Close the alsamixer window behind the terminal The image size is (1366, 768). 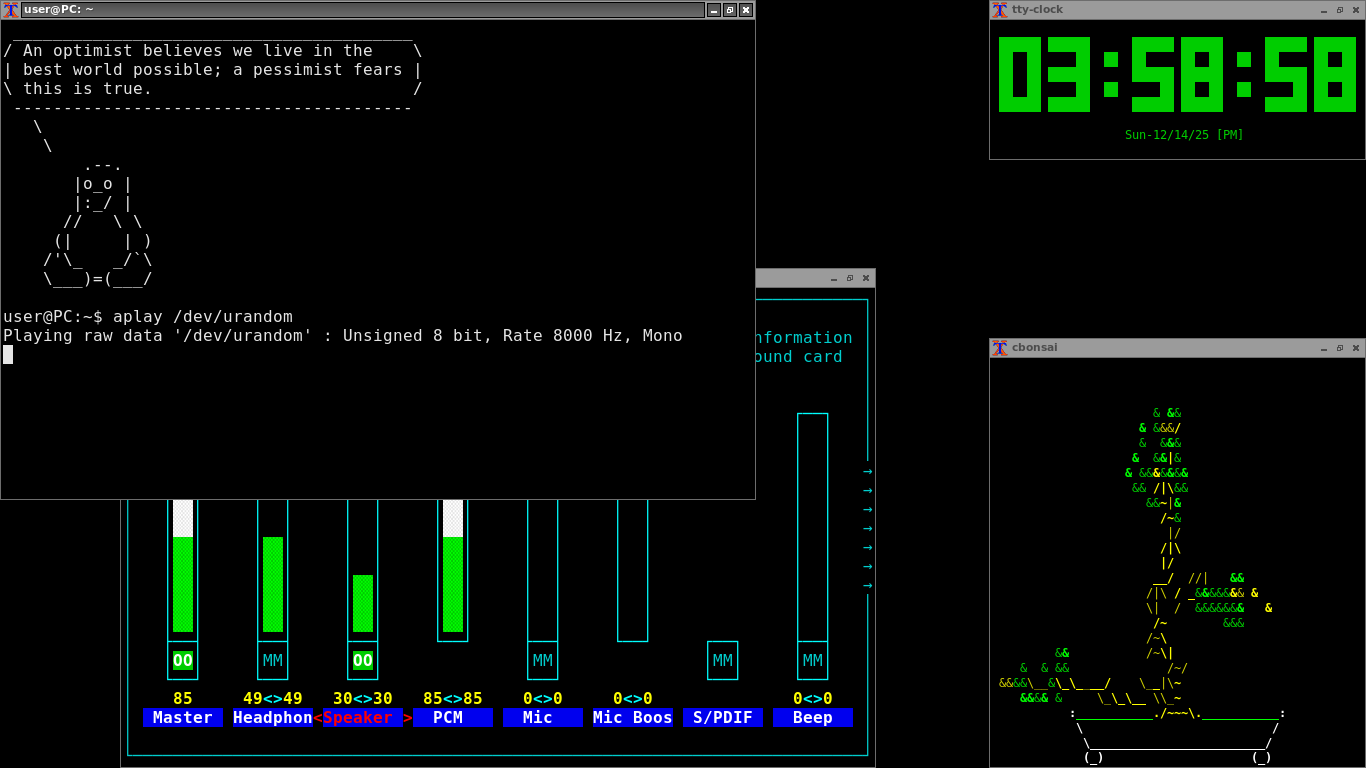point(866,279)
